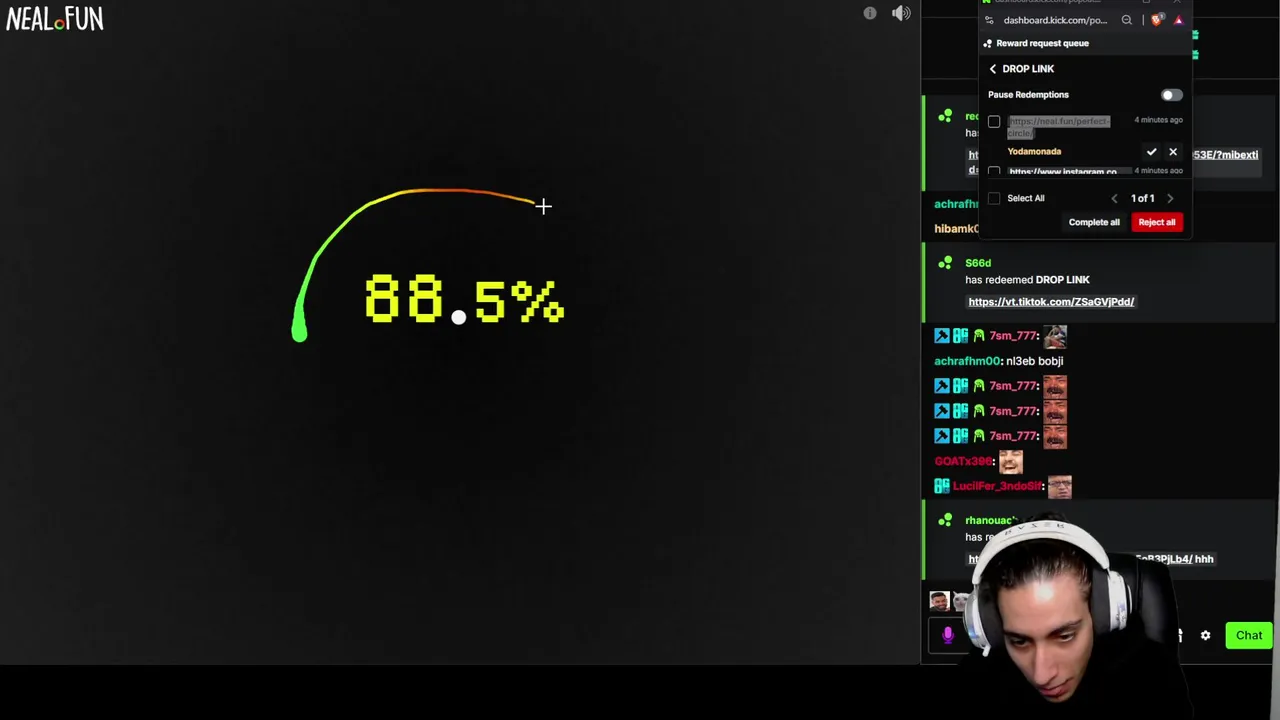Open the Brave Shields lion icon
The height and width of the screenshot is (720, 1280).
(1157, 20)
